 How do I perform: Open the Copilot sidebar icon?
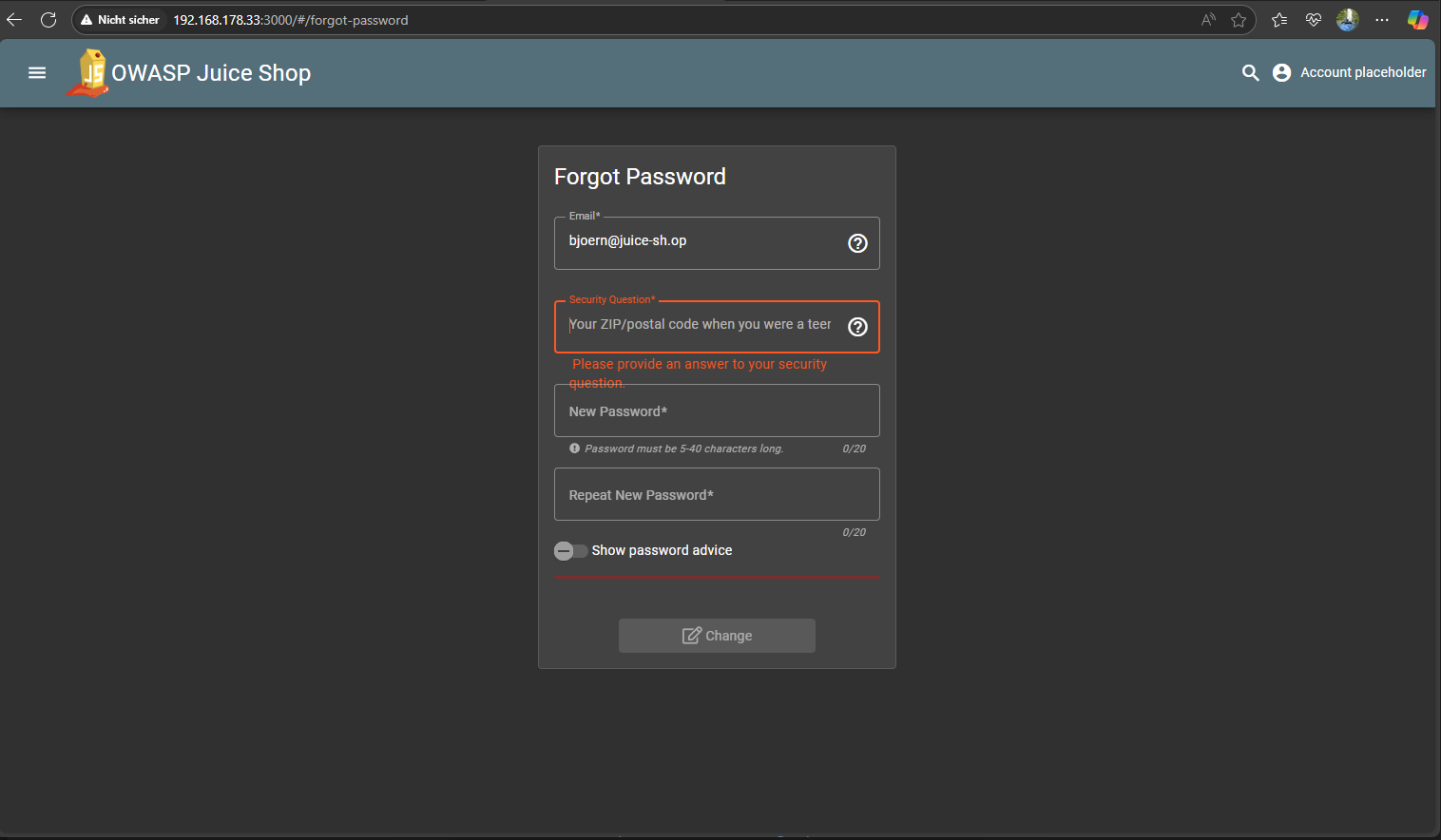(1417, 20)
